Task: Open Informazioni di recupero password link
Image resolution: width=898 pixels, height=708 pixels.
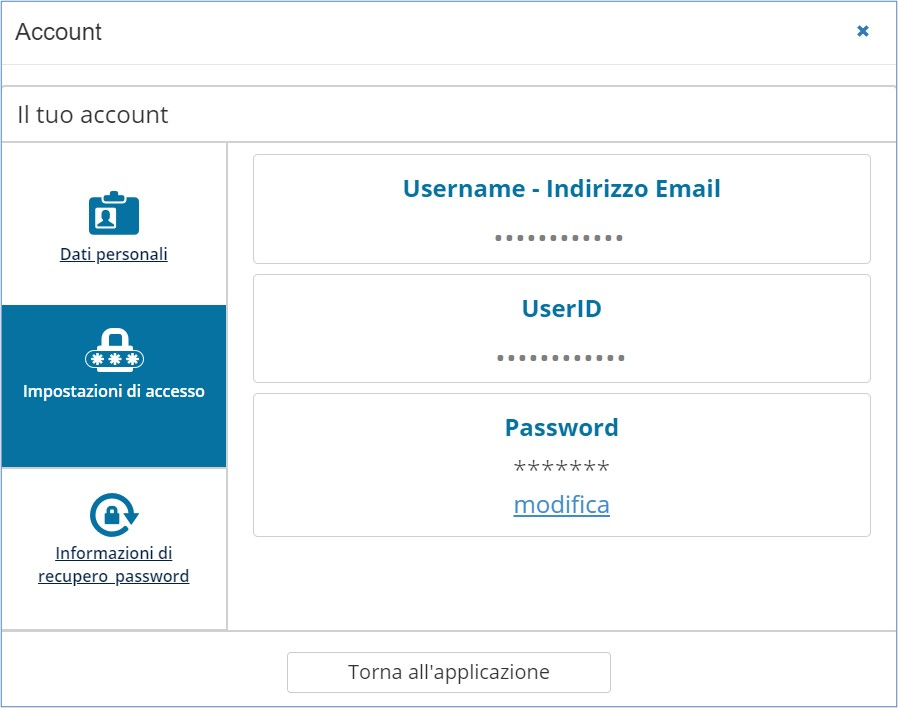Action: [113, 565]
